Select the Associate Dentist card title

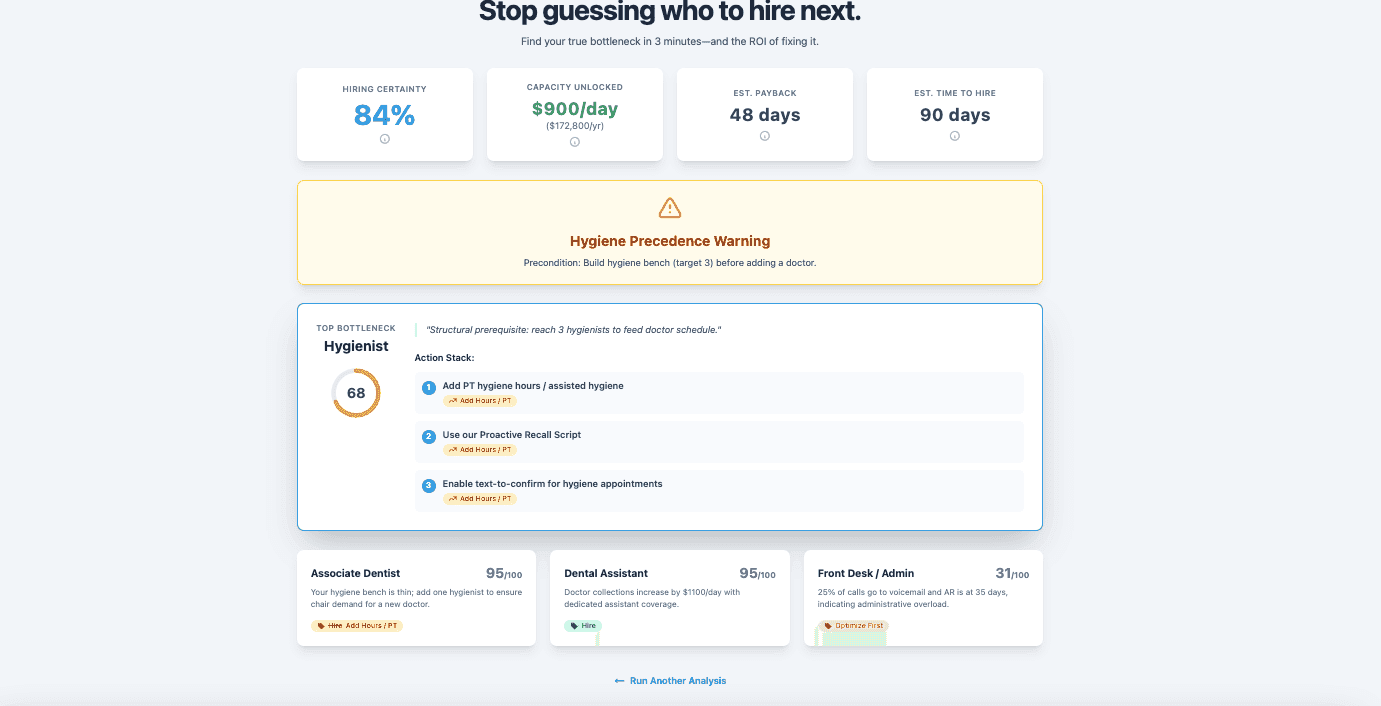tap(356, 574)
